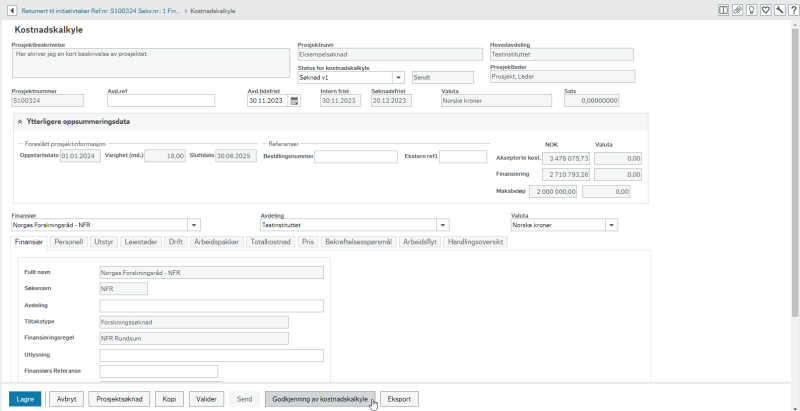Click the Finansieringsregel value NFR Rundsum
Image resolution: width=800 pixels, height=411 pixels.
(194, 339)
